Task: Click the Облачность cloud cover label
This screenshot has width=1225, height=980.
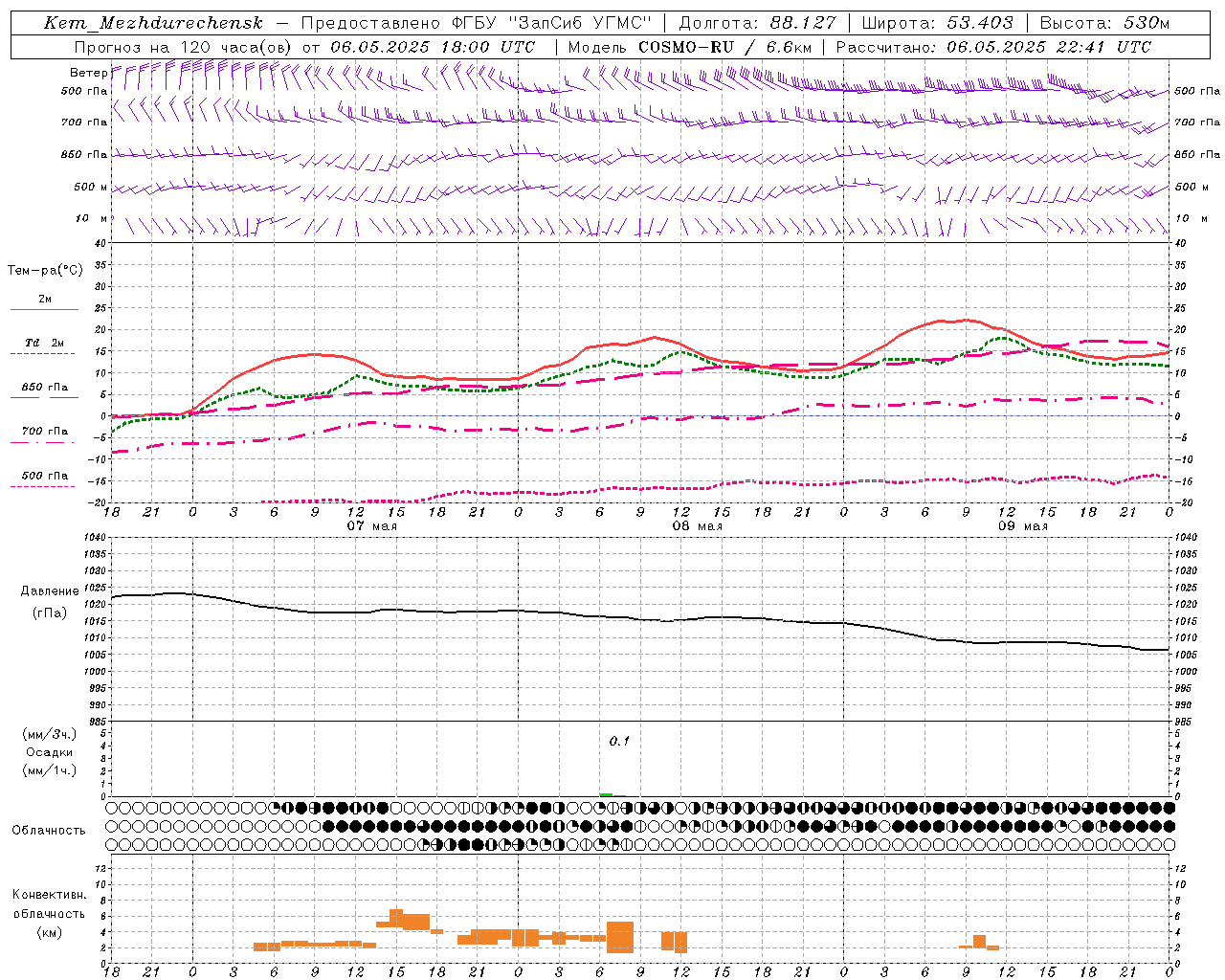Action: click(49, 831)
